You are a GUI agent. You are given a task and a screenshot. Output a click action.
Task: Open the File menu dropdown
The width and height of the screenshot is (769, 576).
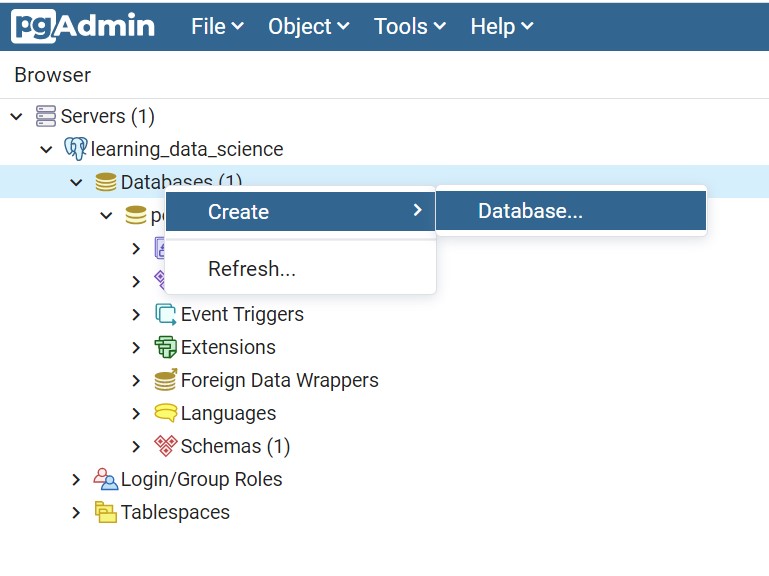click(217, 27)
